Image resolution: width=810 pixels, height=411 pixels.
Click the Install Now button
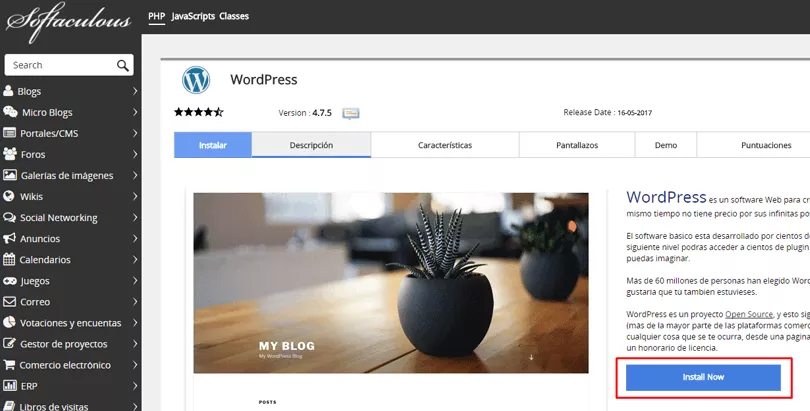point(703,377)
